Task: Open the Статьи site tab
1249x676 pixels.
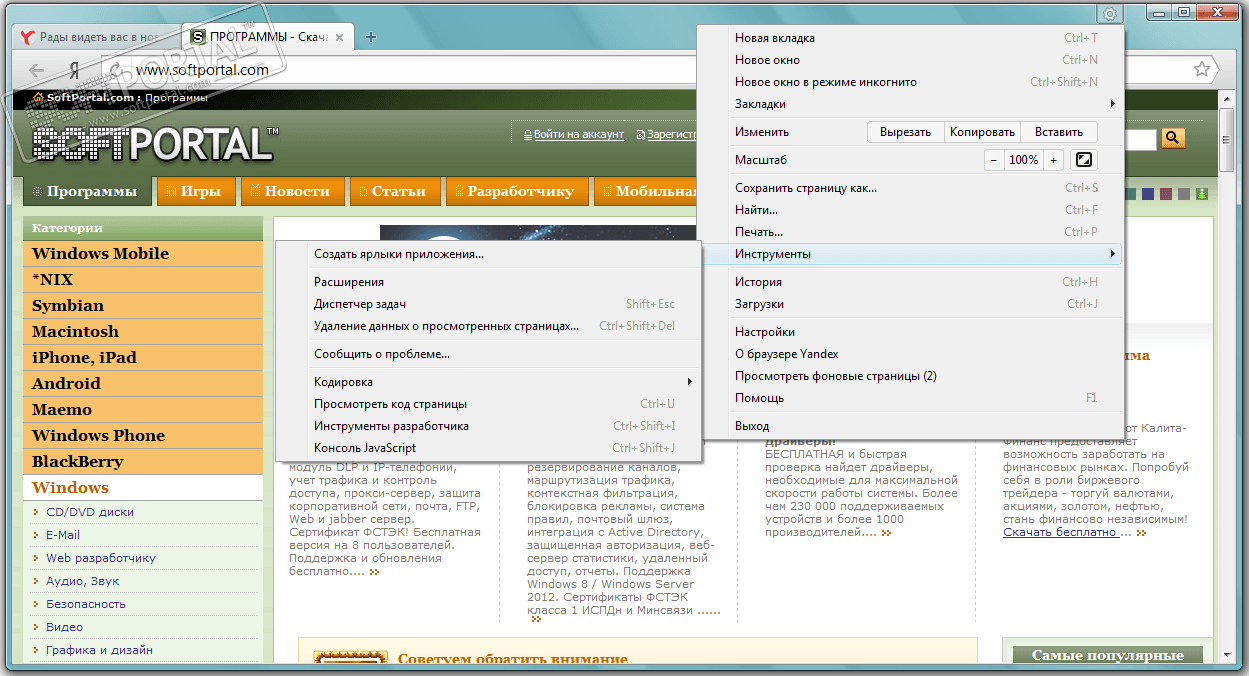Action: [x=393, y=191]
